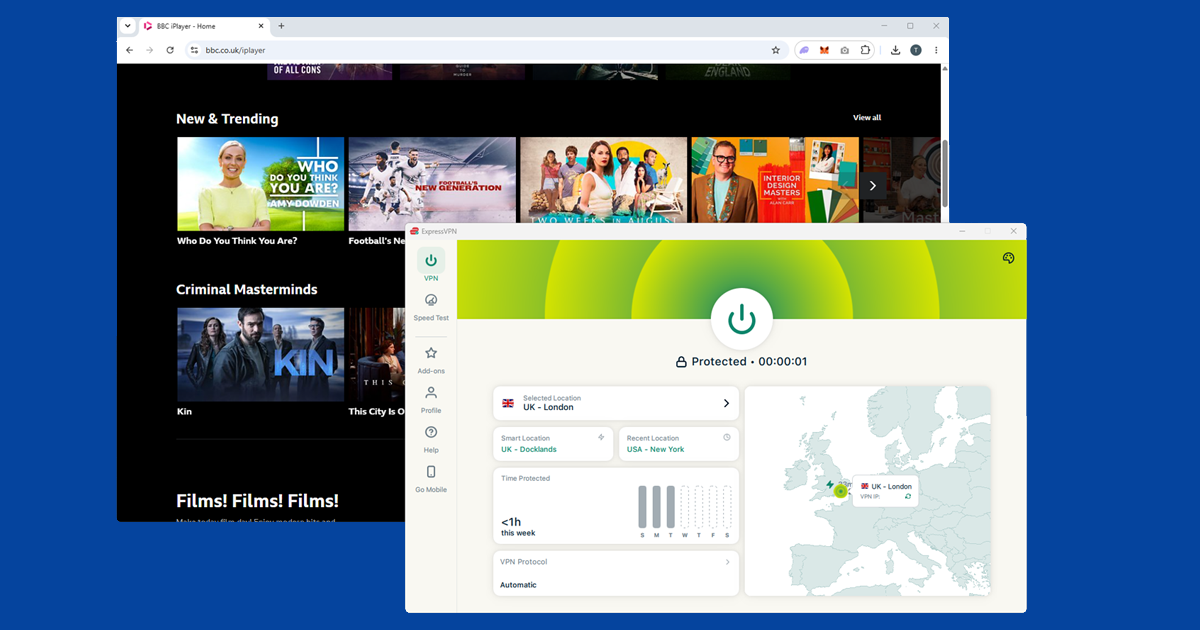Click the bbc.co.uk/iplayer address bar

(485, 50)
